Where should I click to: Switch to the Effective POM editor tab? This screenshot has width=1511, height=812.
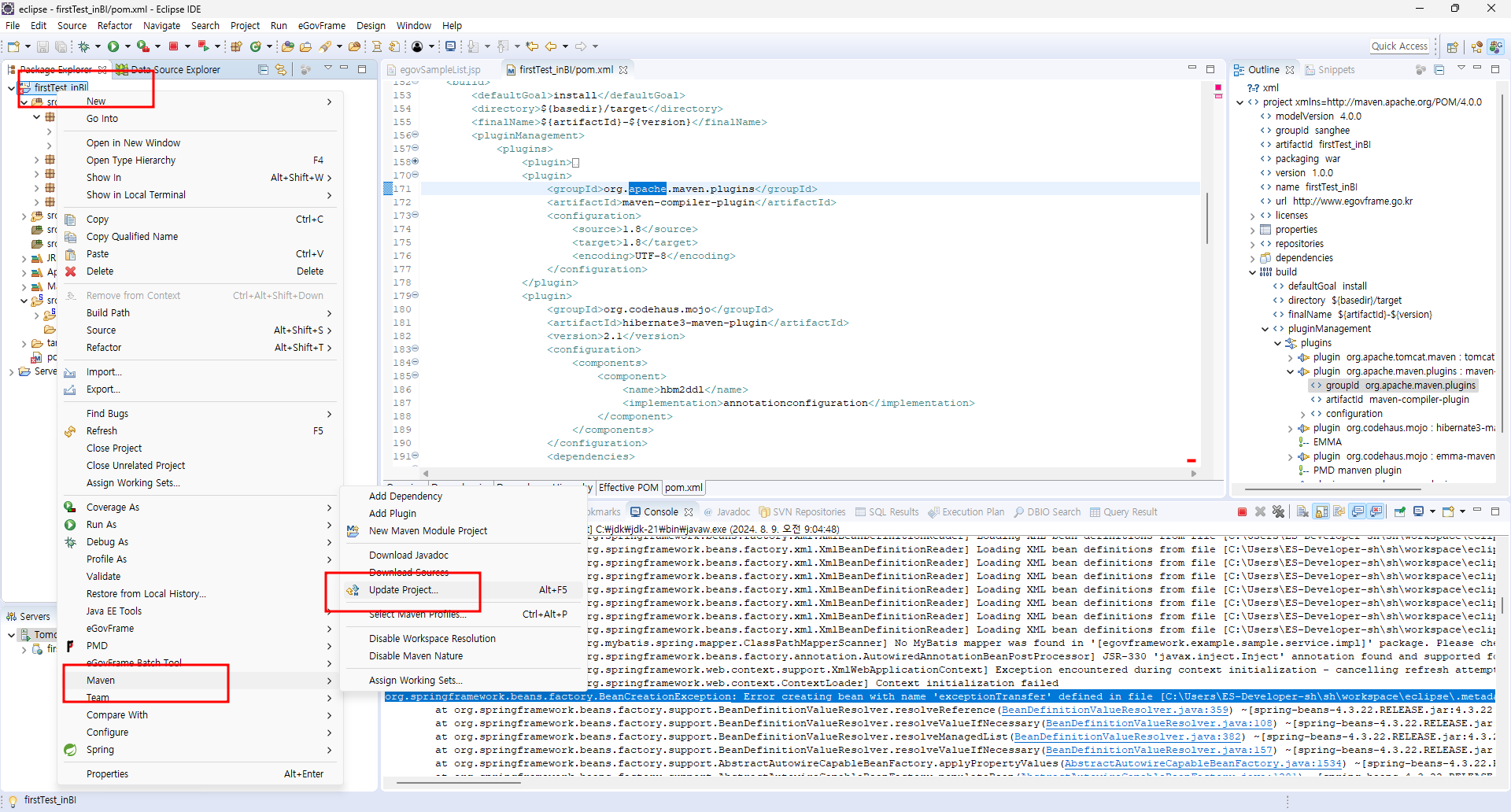click(x=628, y=488)
